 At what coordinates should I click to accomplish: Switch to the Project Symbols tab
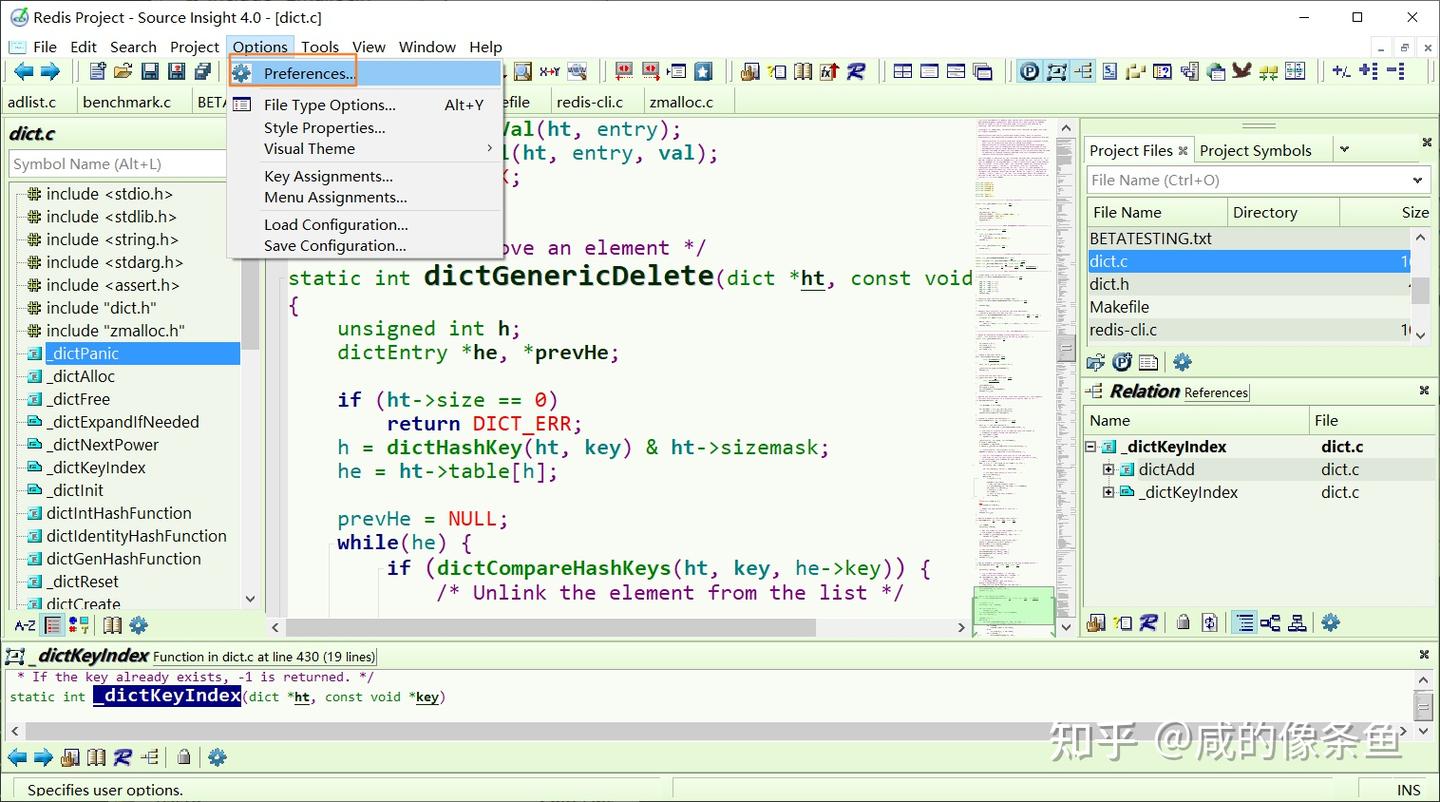1255,150
